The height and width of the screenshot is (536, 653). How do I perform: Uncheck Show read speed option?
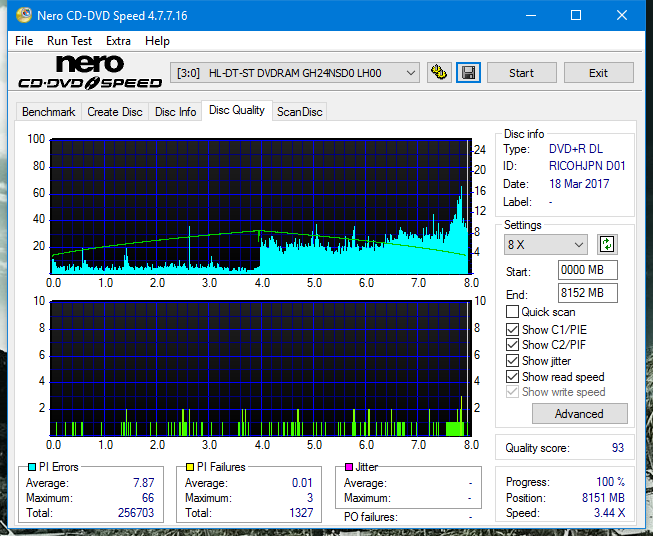tap(512, 376)
